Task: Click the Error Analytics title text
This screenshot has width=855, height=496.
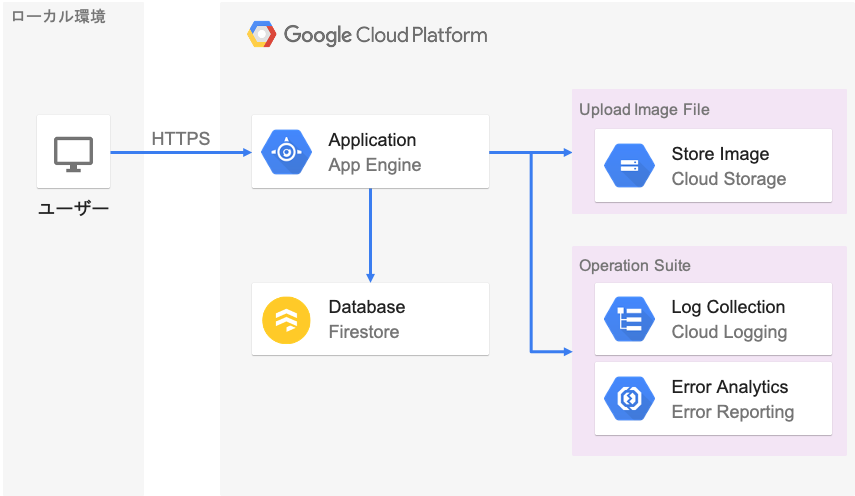Action: coord(730,387)
